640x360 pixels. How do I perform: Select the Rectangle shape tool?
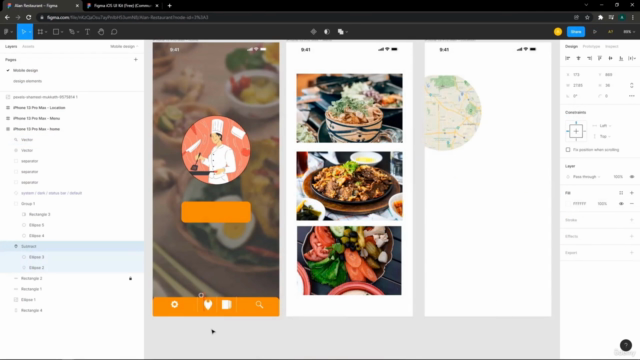(x=56, y=32)
